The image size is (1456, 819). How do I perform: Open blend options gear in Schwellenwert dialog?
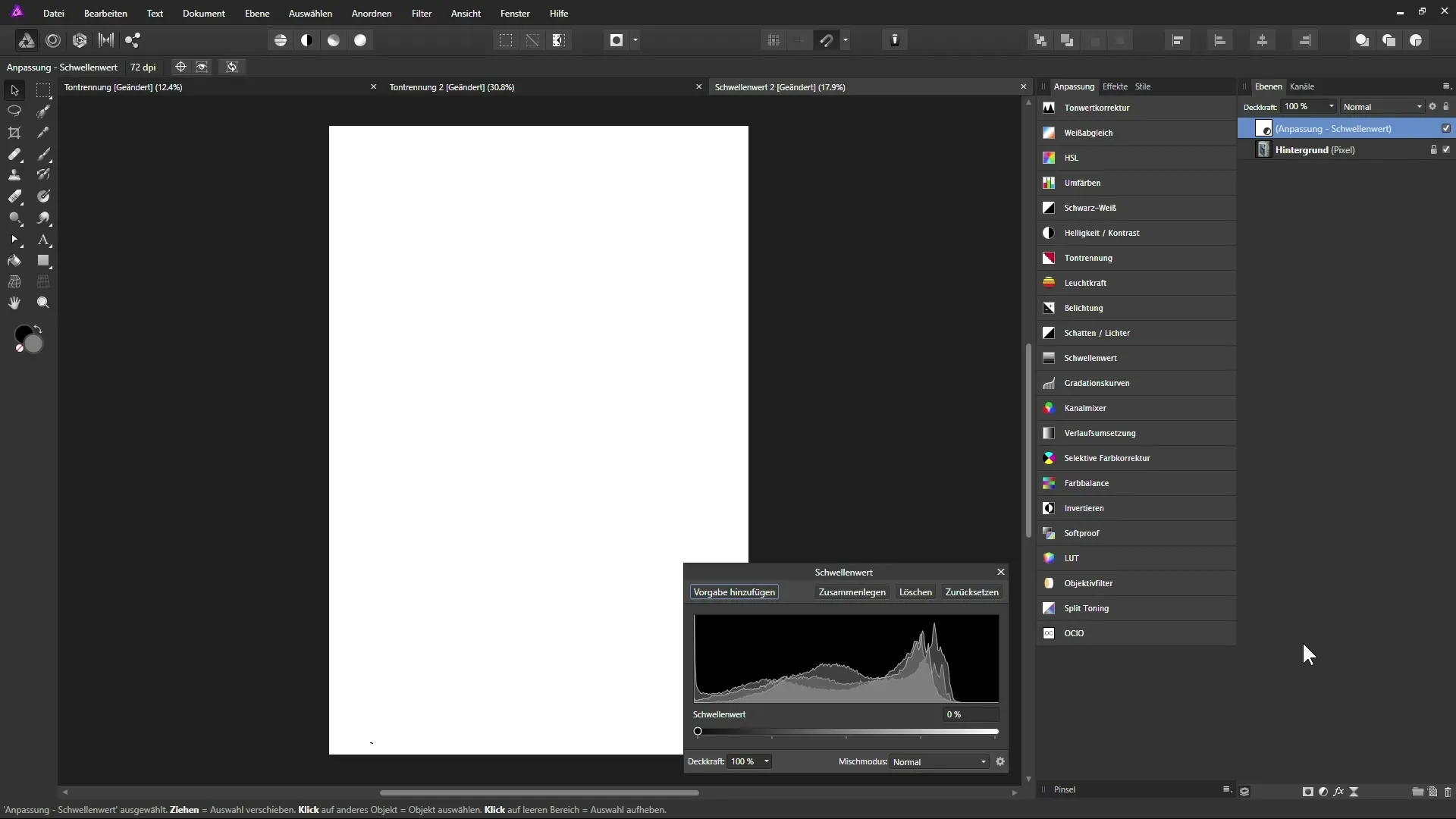pyautogui.click(x=1000, y=761)
